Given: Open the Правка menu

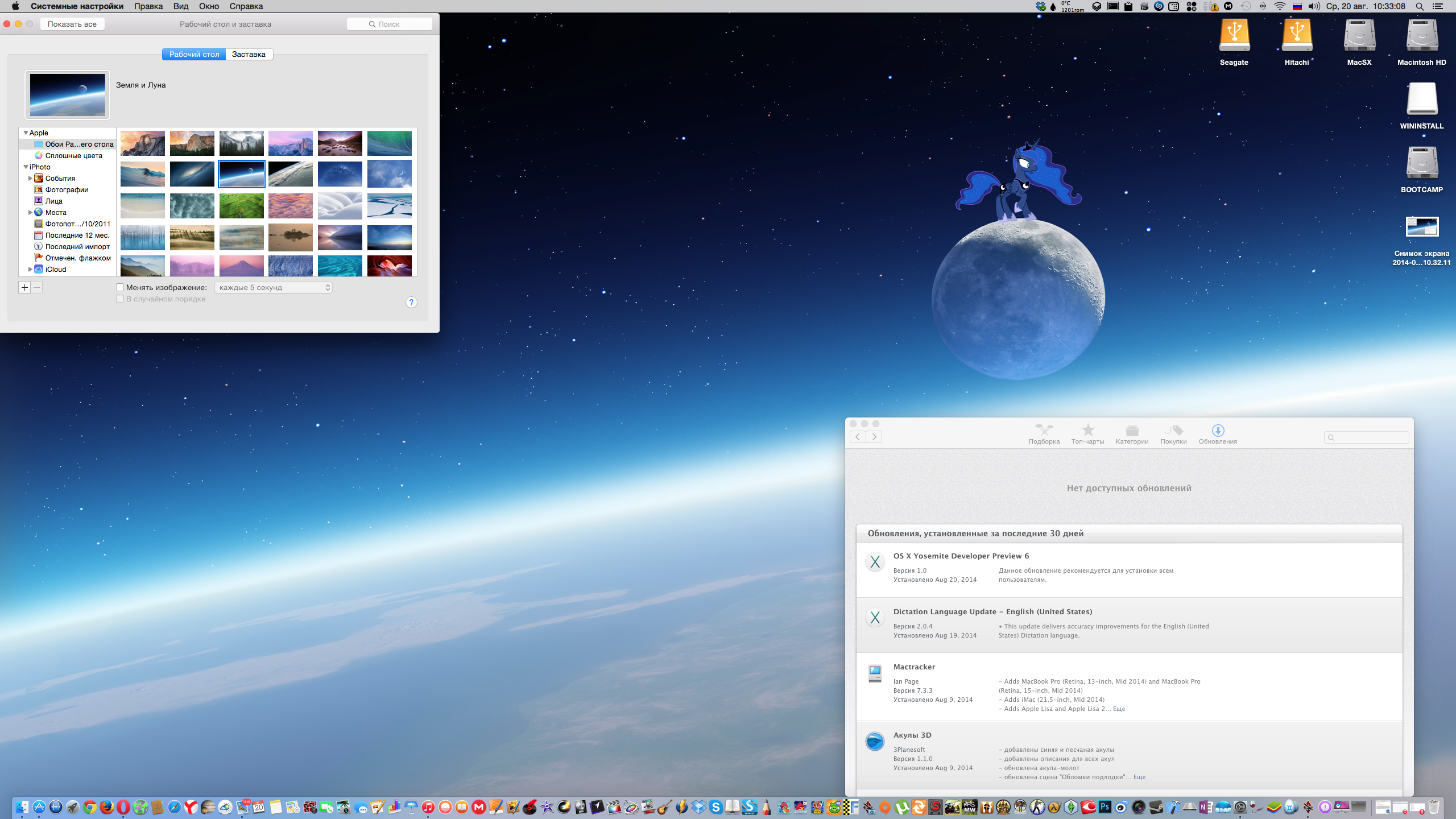Looking at the screenshot, I should (148, 6).
